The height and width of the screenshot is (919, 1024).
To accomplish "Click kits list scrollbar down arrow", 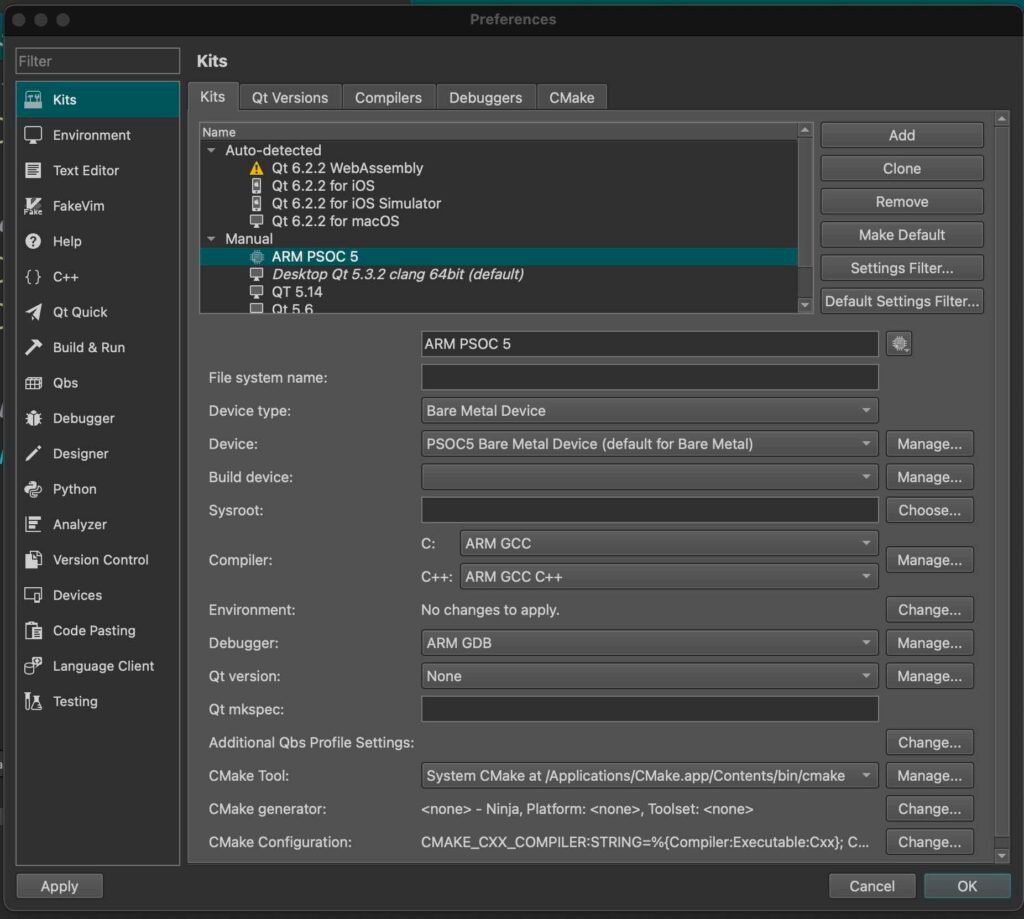I will (805, 305).
